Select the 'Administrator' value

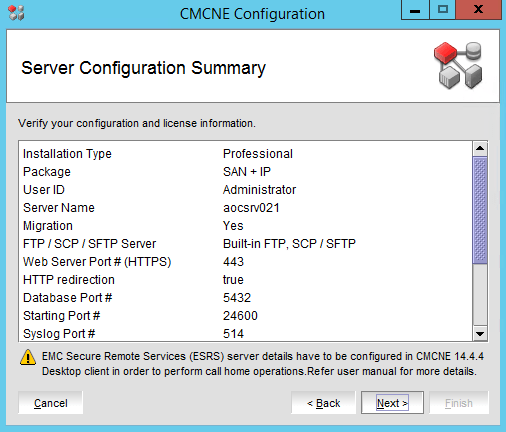259,190
